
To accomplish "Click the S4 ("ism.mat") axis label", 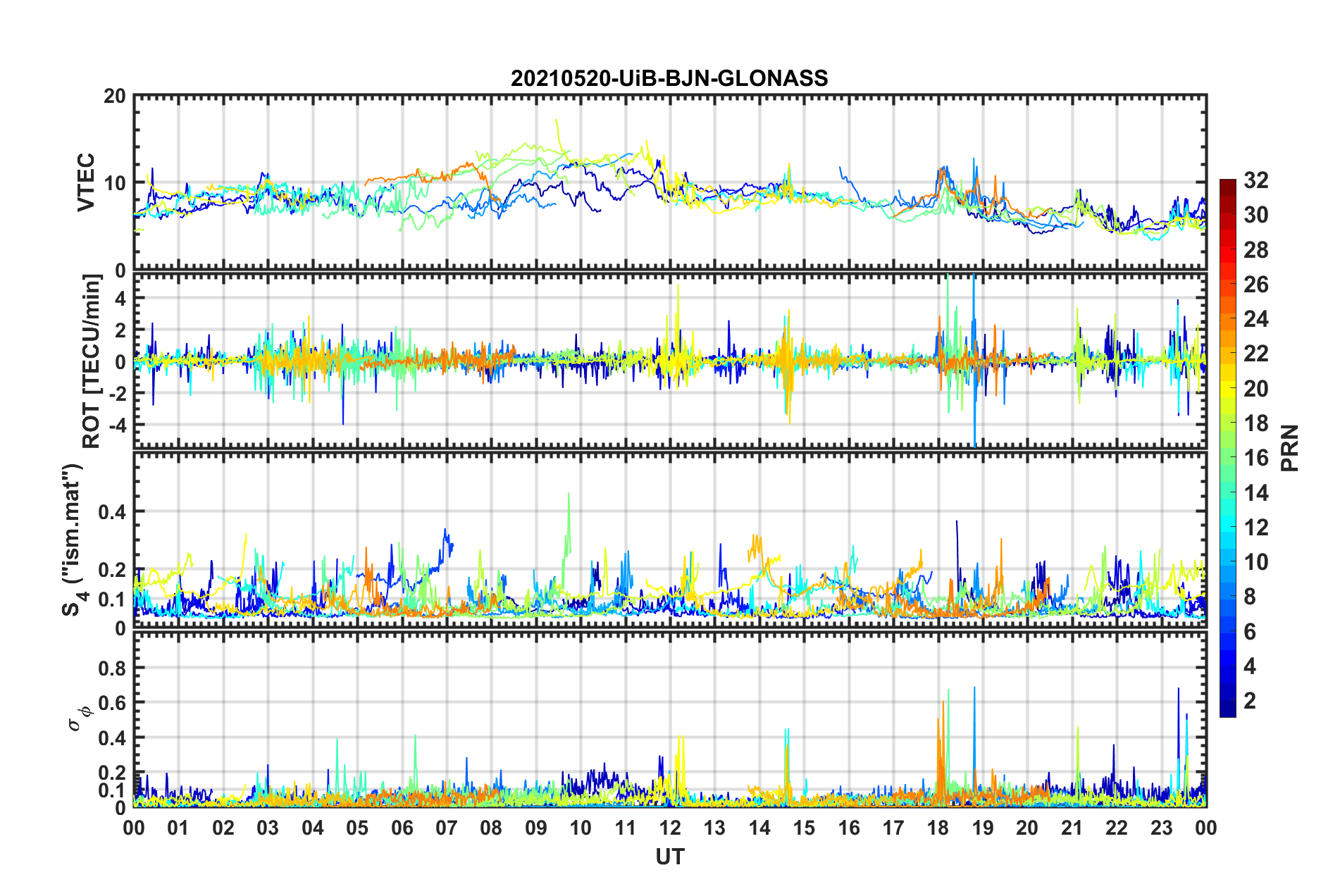I will 73,539.
